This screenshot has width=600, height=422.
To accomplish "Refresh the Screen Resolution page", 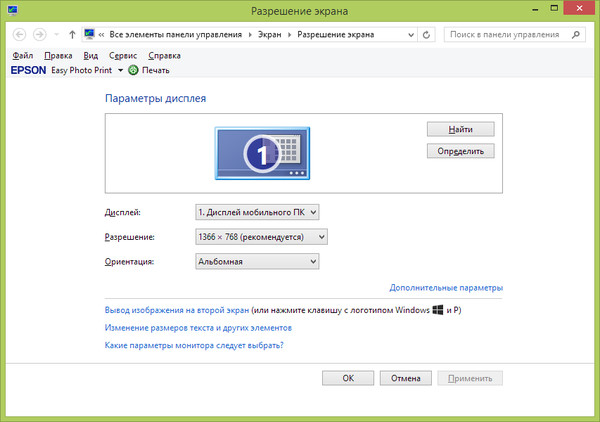I will pos(426,35).
